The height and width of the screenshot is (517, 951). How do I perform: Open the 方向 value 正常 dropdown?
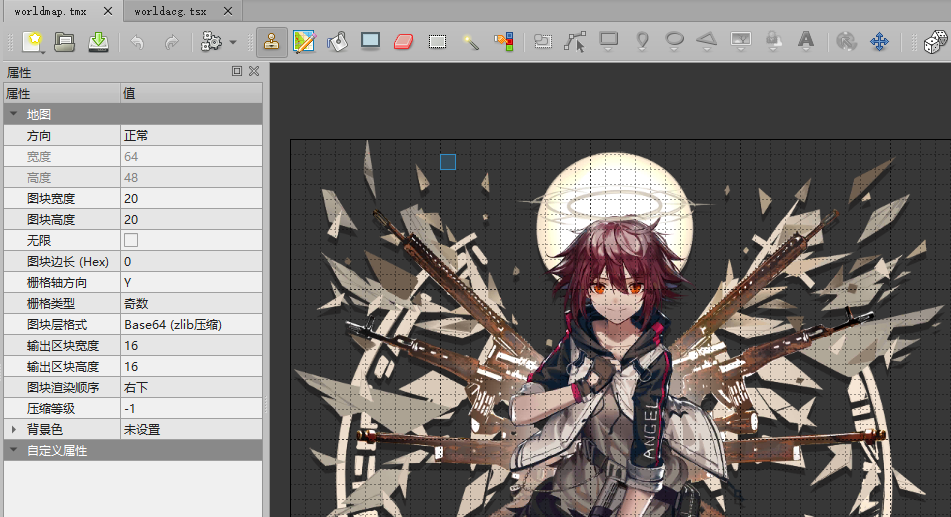[192, 135]
